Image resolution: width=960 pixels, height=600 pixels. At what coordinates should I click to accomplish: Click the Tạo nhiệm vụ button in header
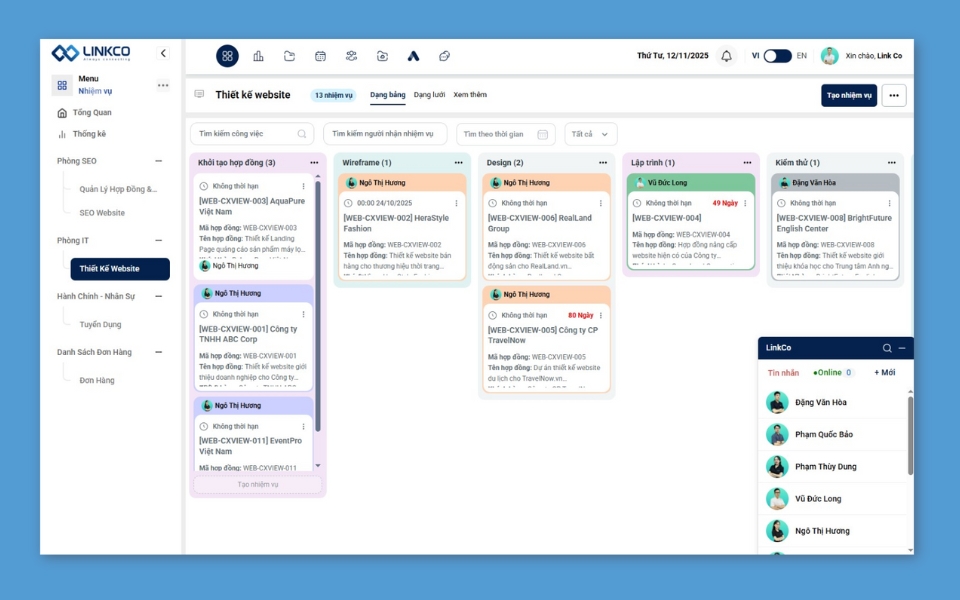click(848, 95)
